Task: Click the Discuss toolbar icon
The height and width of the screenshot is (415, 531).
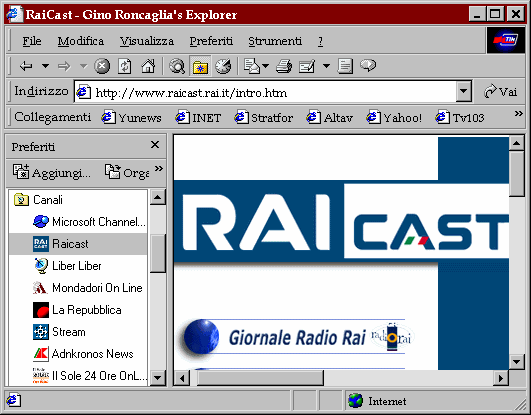Action: click(345, 66)
